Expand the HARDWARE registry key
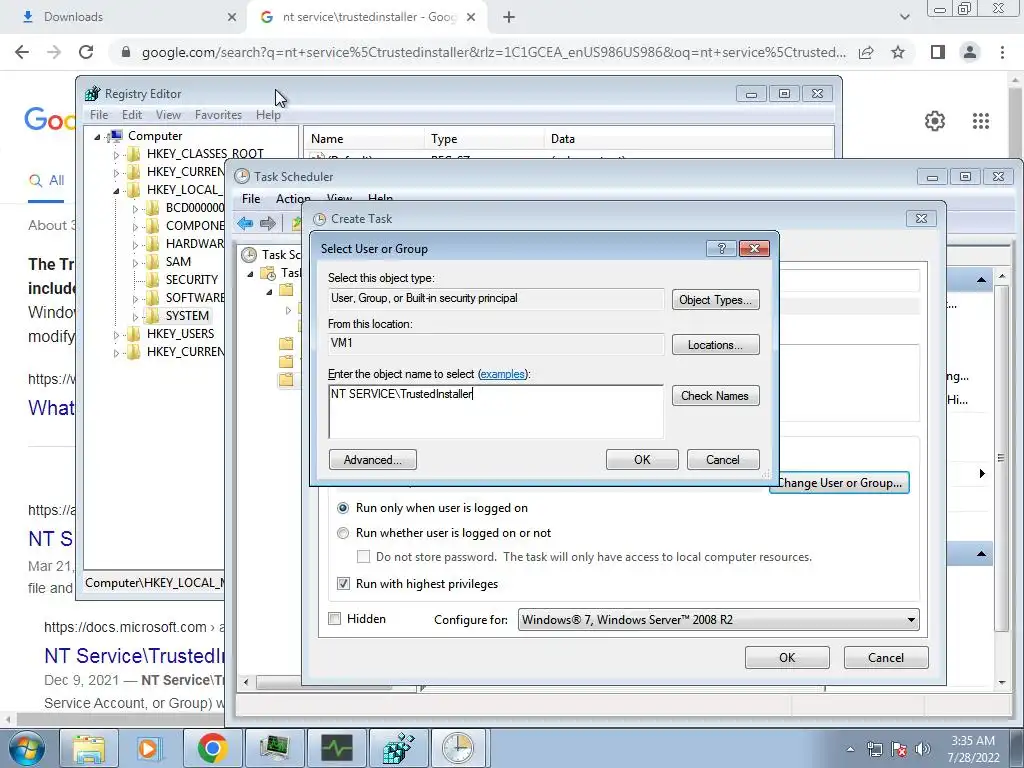The height and width of the screenshot is (768, 1024). pyautogui.click(x=135, y=245)
